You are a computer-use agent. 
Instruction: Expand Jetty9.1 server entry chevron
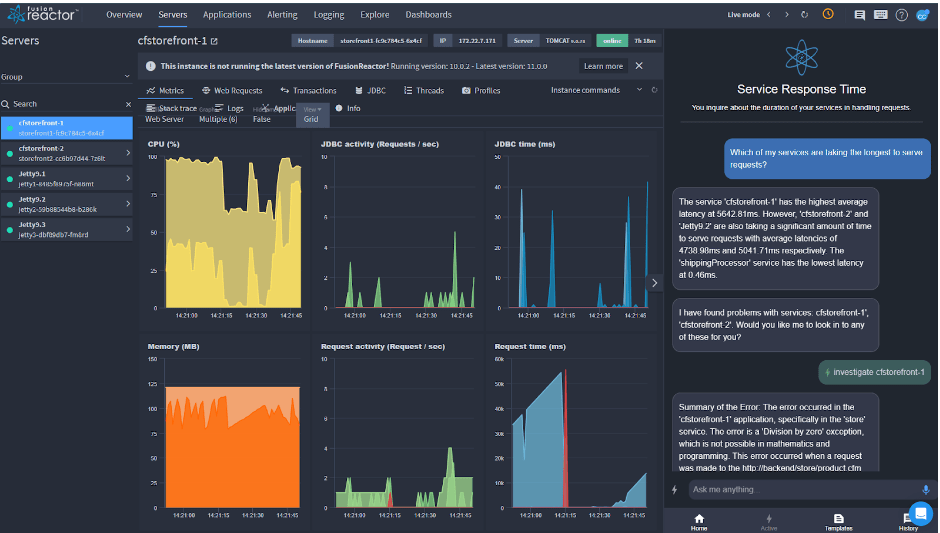(x=128, y=179)
